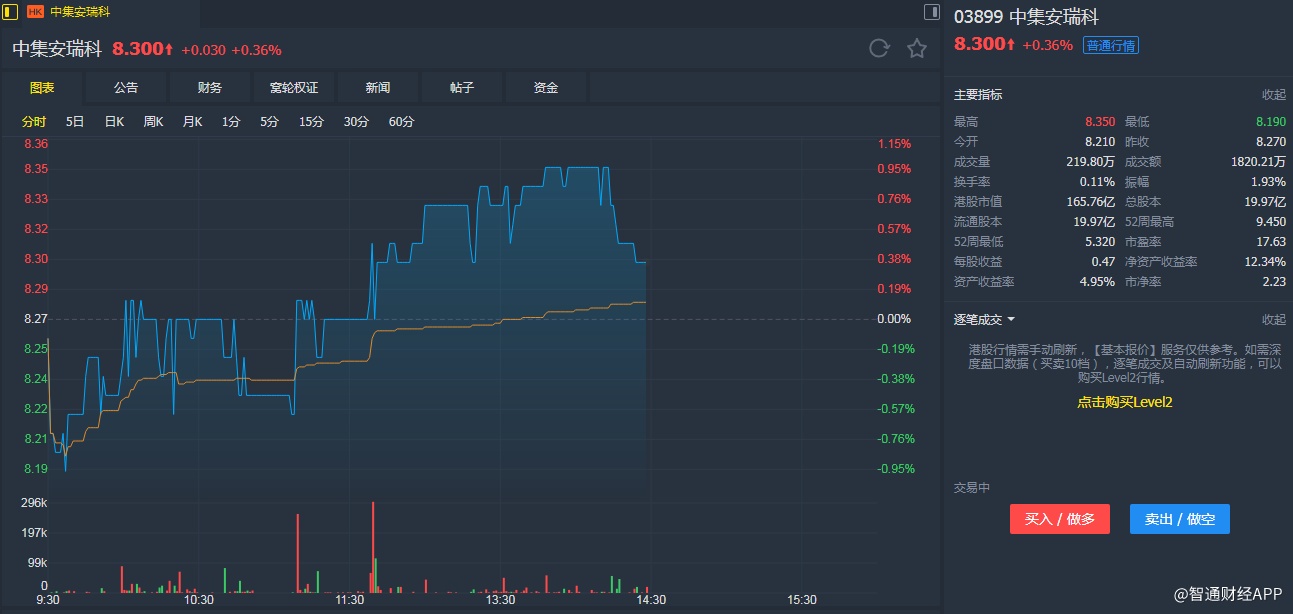The height and width of the screenshot is (614, 1293).
Task: Switch chart to 5日 view
Action: 75,122
